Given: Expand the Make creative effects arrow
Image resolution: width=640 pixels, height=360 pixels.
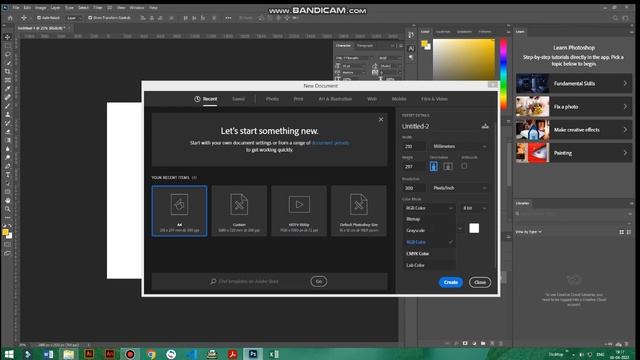Looking at the screenshot, I should pyautogui.click(x=625, y=129).
